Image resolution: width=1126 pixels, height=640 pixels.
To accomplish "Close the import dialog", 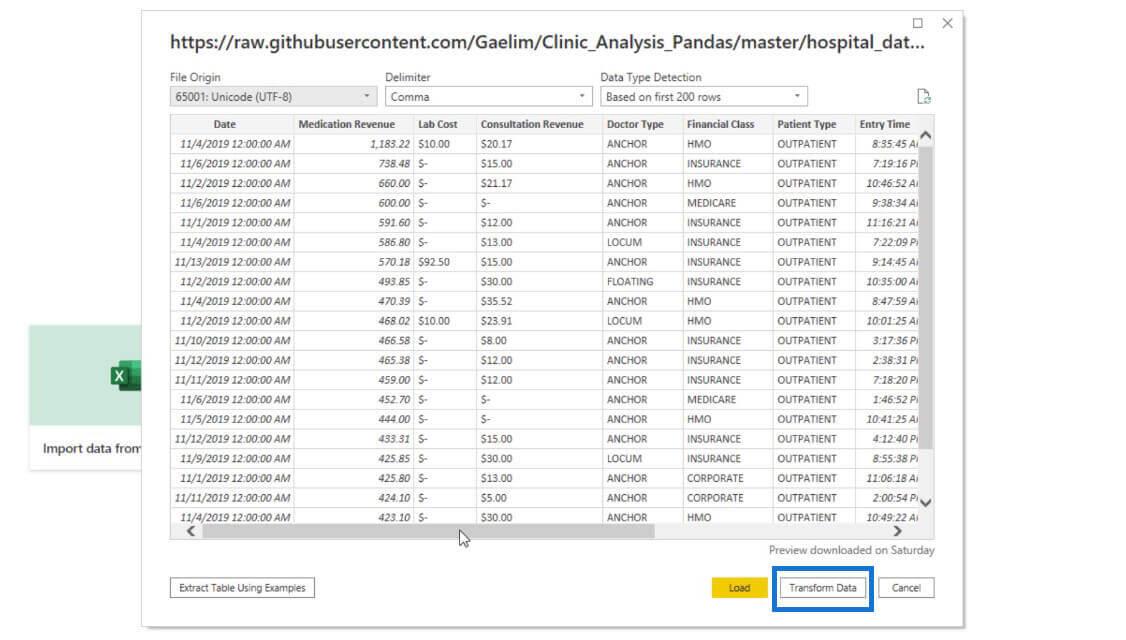I will (x=947, y=23).
